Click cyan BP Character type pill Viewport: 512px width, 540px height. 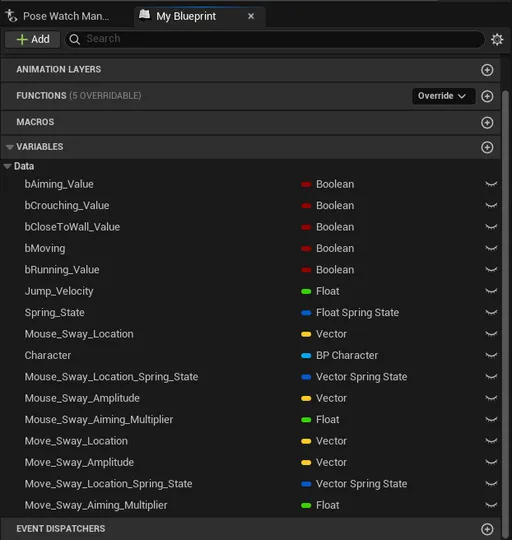[x=306, y=356]
